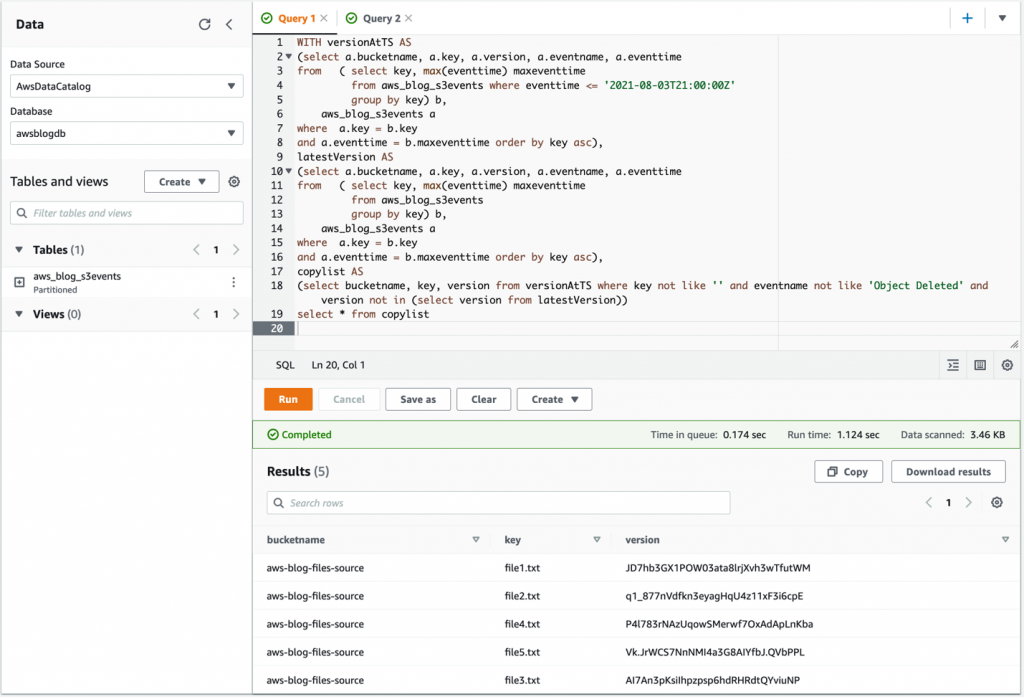The width and height of the screenshot is (1024, 697).
Task: Sort results by bucketname column
Action: (475, 540)
